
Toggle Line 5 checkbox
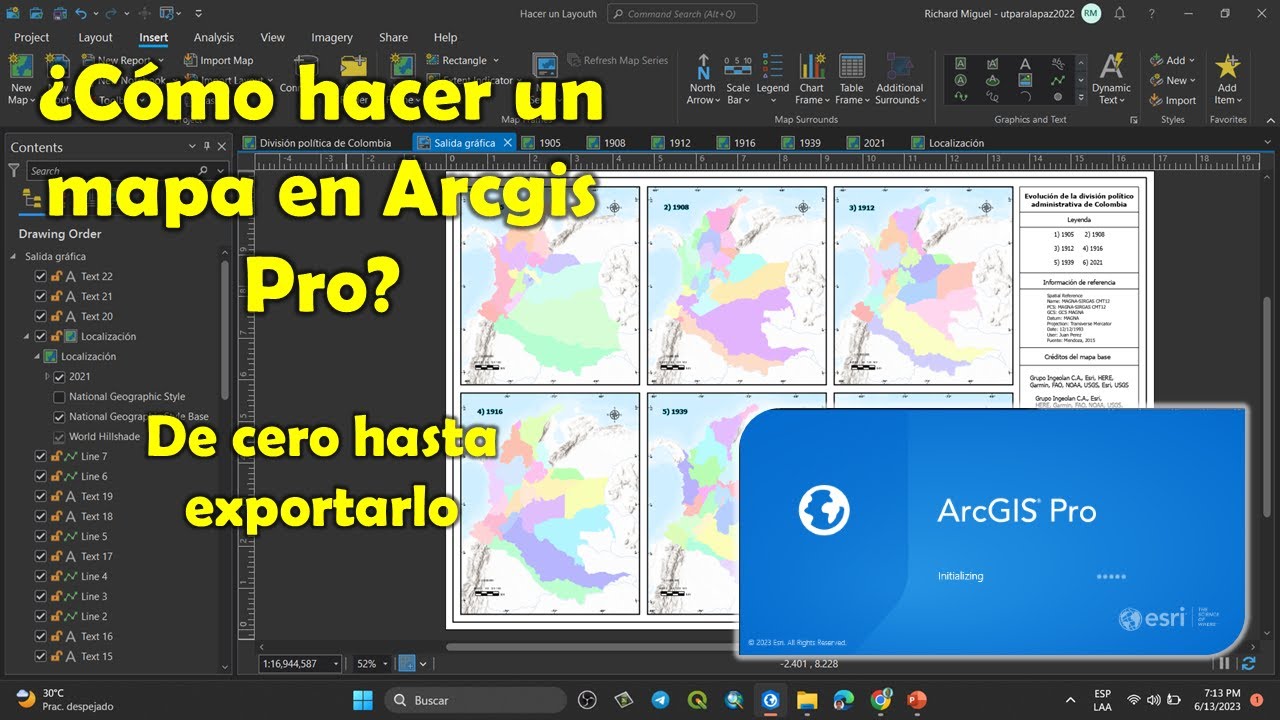[41, 536]
